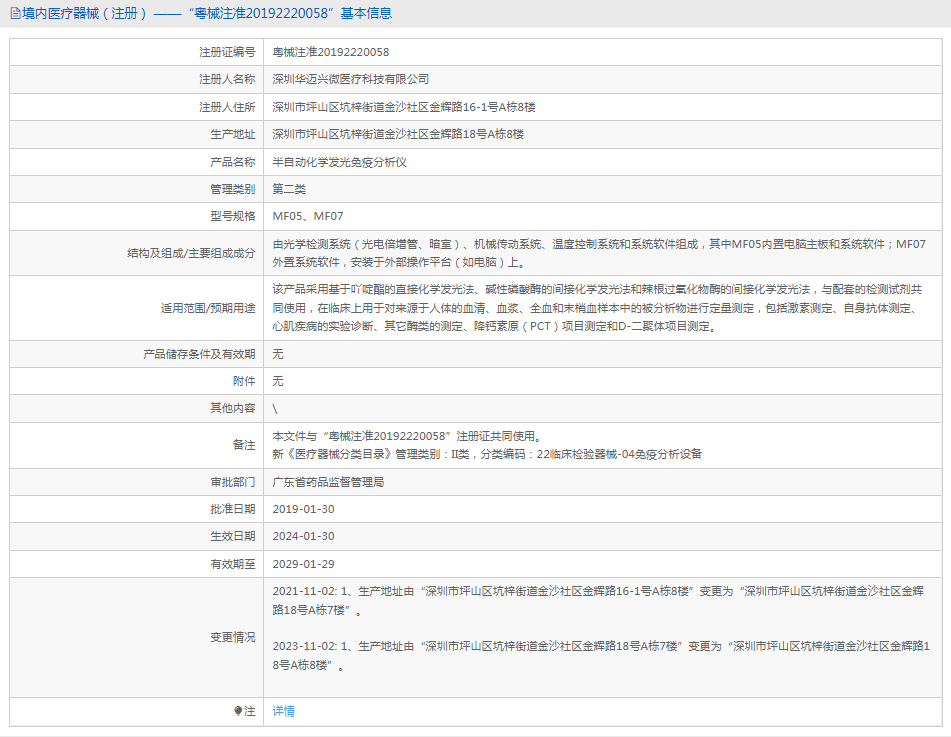Click the 备注 row label

(244, 445)
